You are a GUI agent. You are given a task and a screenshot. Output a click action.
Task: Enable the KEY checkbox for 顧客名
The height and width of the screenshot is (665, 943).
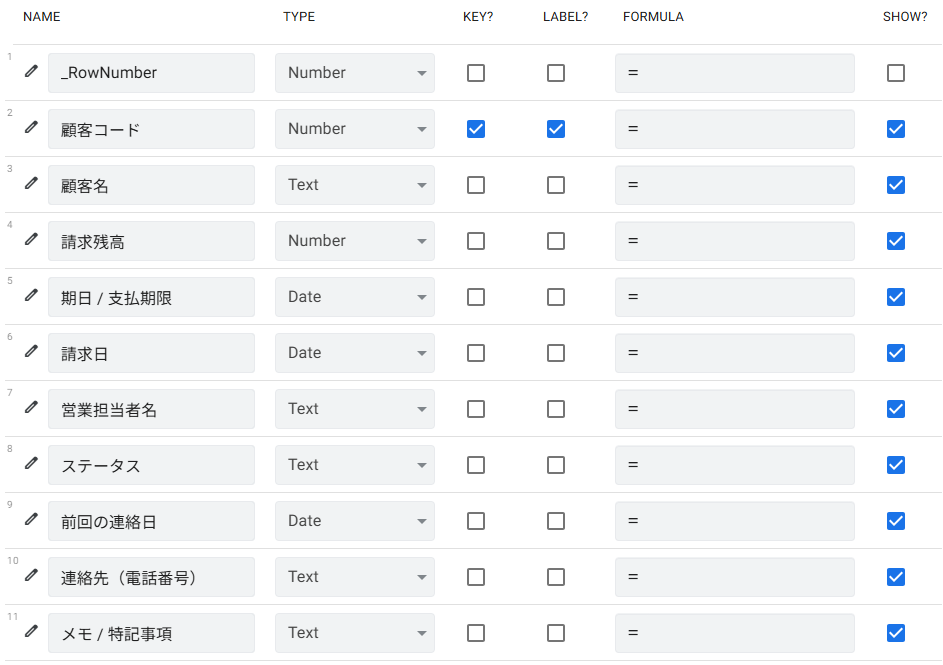(475, 184)
